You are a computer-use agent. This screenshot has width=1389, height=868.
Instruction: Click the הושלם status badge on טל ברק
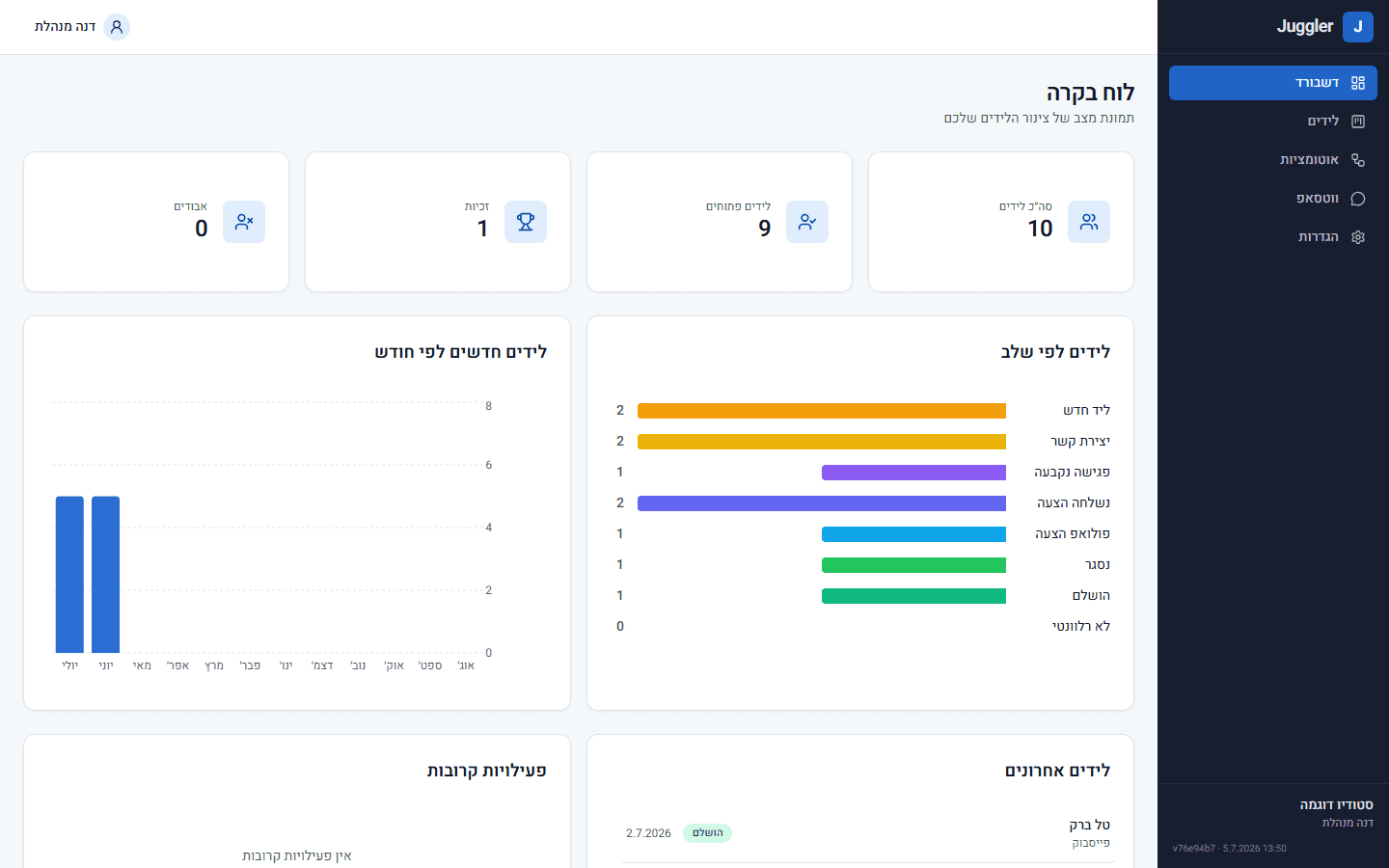(x=707, y=833)
